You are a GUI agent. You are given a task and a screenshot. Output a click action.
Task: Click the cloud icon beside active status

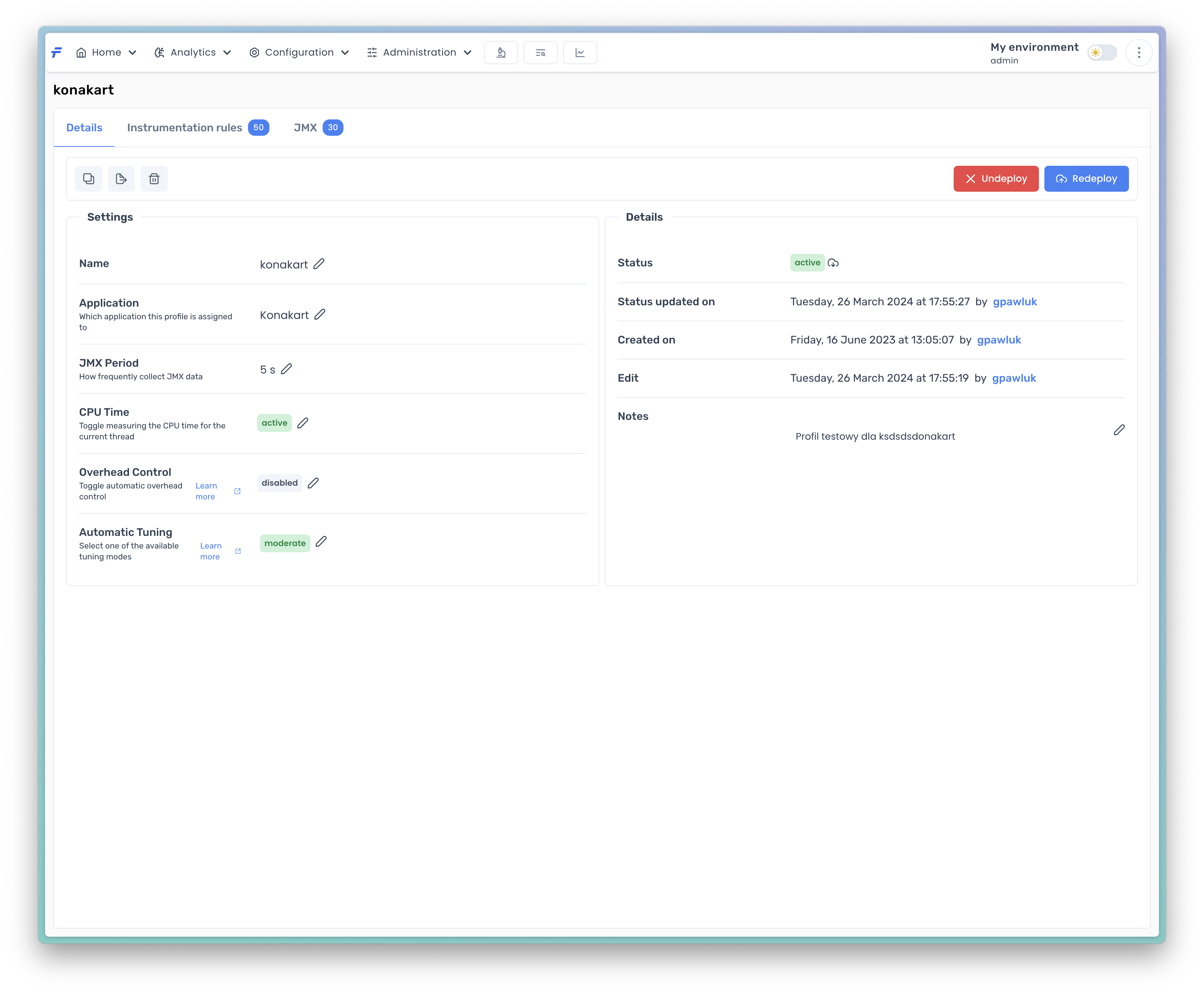click(x=834, y=263)
